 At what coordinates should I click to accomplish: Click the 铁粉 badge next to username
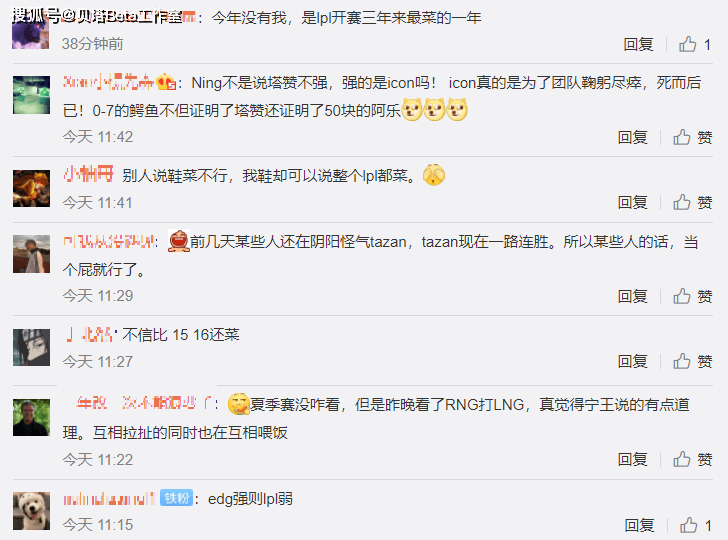(176, 498)
